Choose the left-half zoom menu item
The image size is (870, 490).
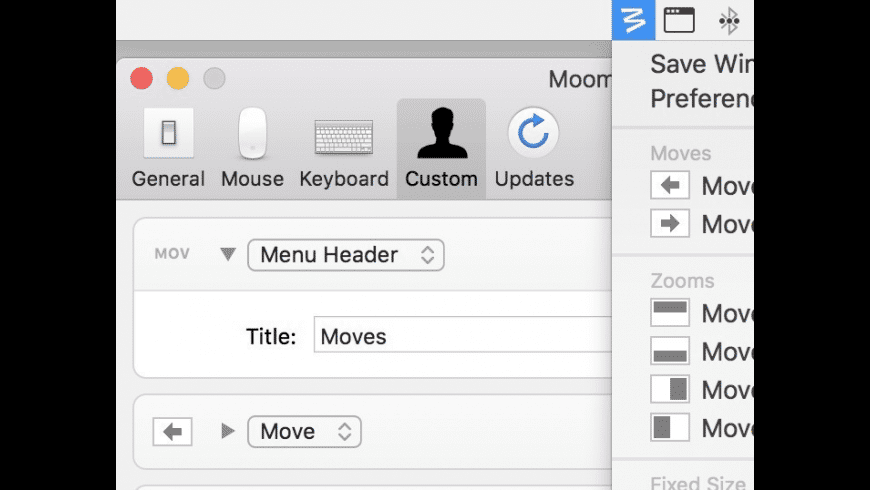point(702,427)
